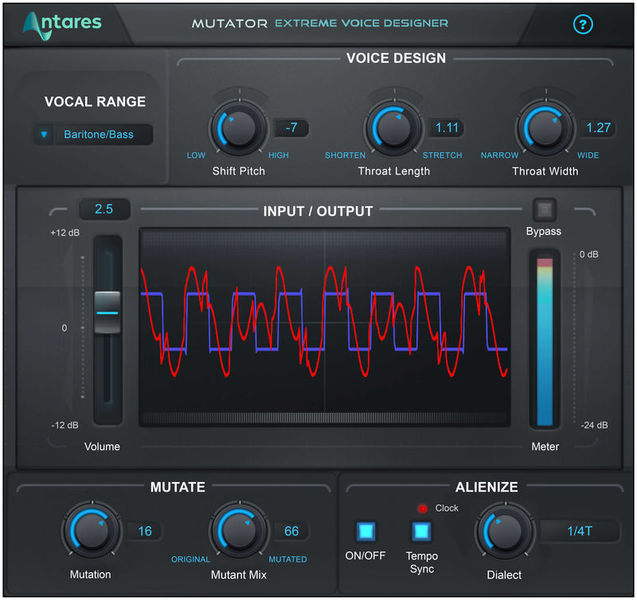
Task: Edit the Throat Width value 1.27
Action: [x=598, y=128]
